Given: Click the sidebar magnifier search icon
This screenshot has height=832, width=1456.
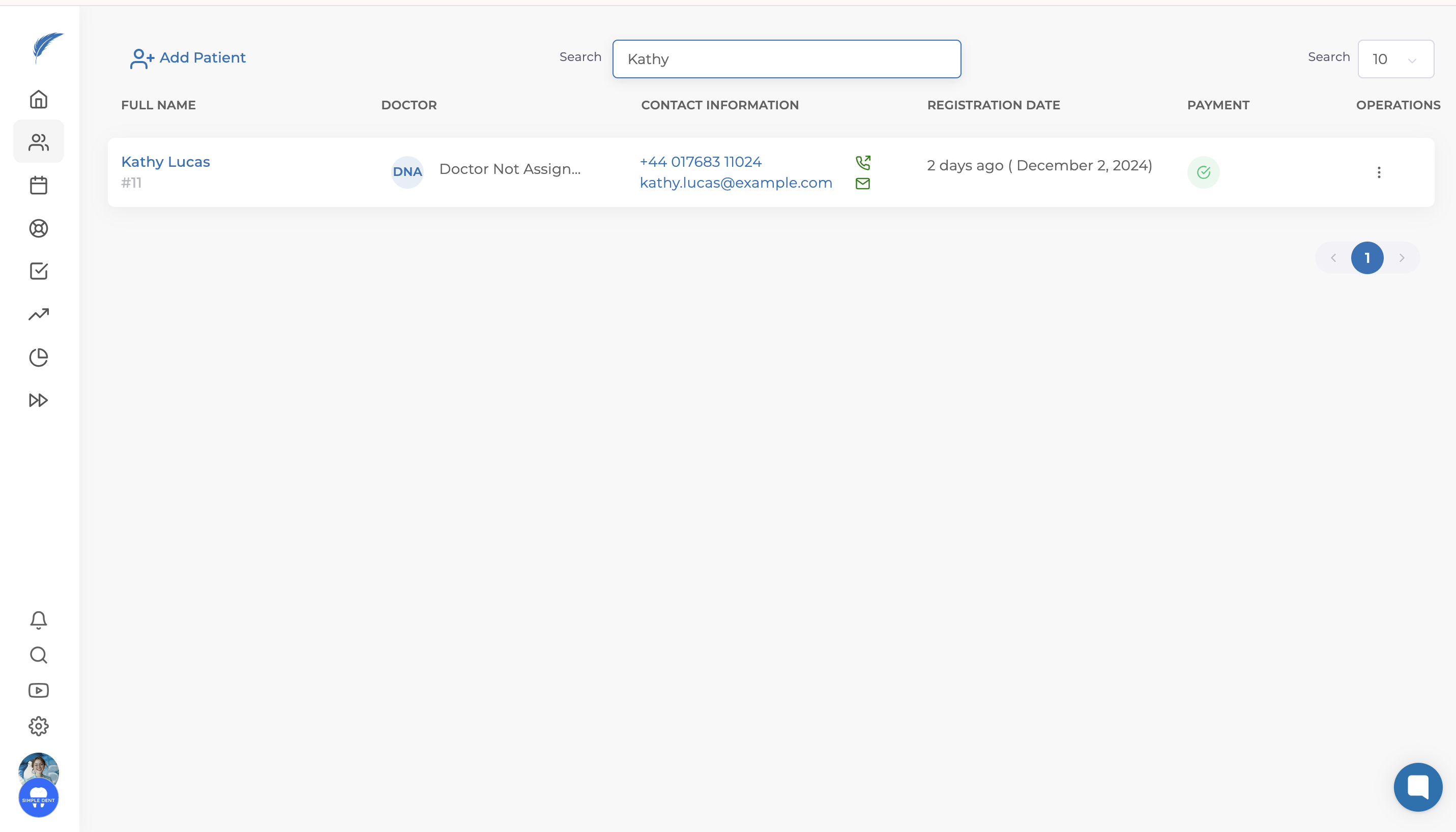Looking at the screenshot, I should (x=38, y=655).
